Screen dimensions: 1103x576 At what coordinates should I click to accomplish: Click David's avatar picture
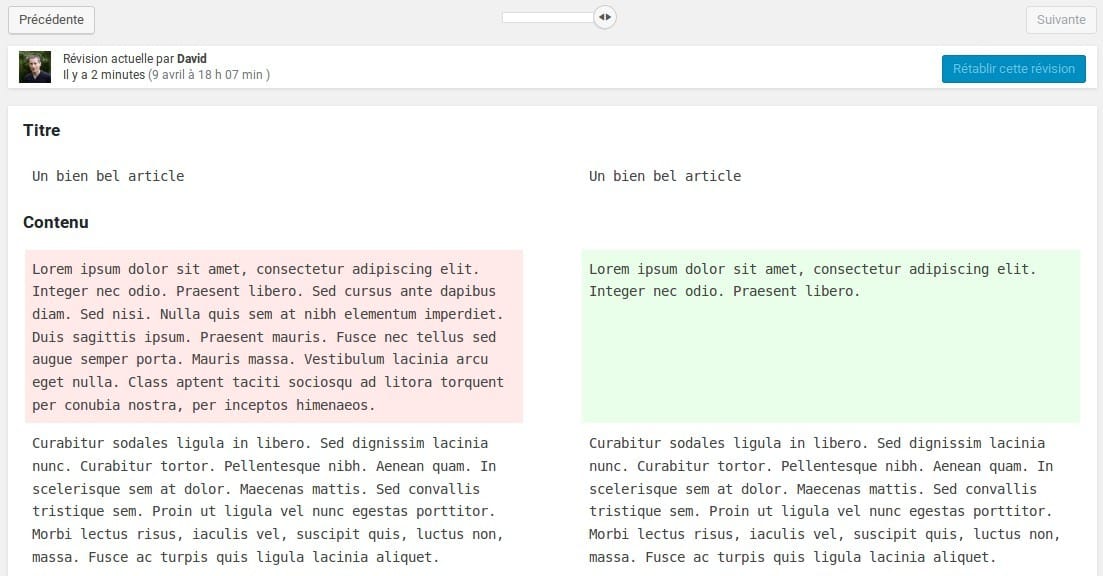pyautogui.click(x=34, y=66)
